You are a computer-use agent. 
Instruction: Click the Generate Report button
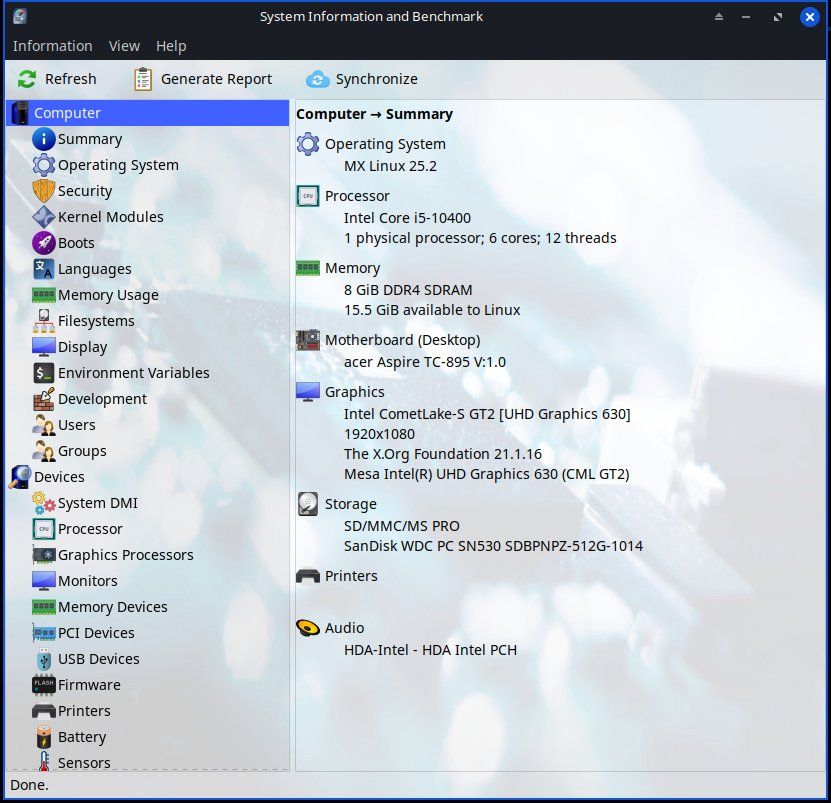pyautogui.click(x=204, y=80)
